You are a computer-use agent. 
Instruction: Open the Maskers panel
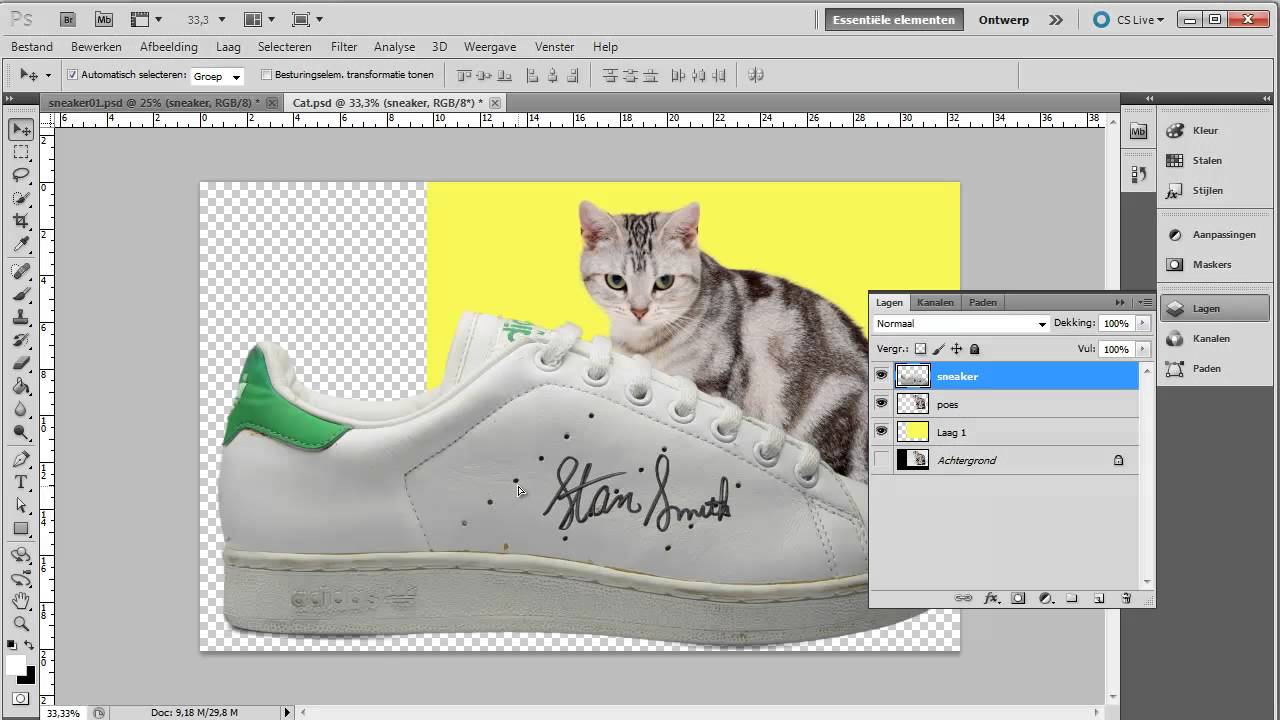click(x=1213, y=264)
